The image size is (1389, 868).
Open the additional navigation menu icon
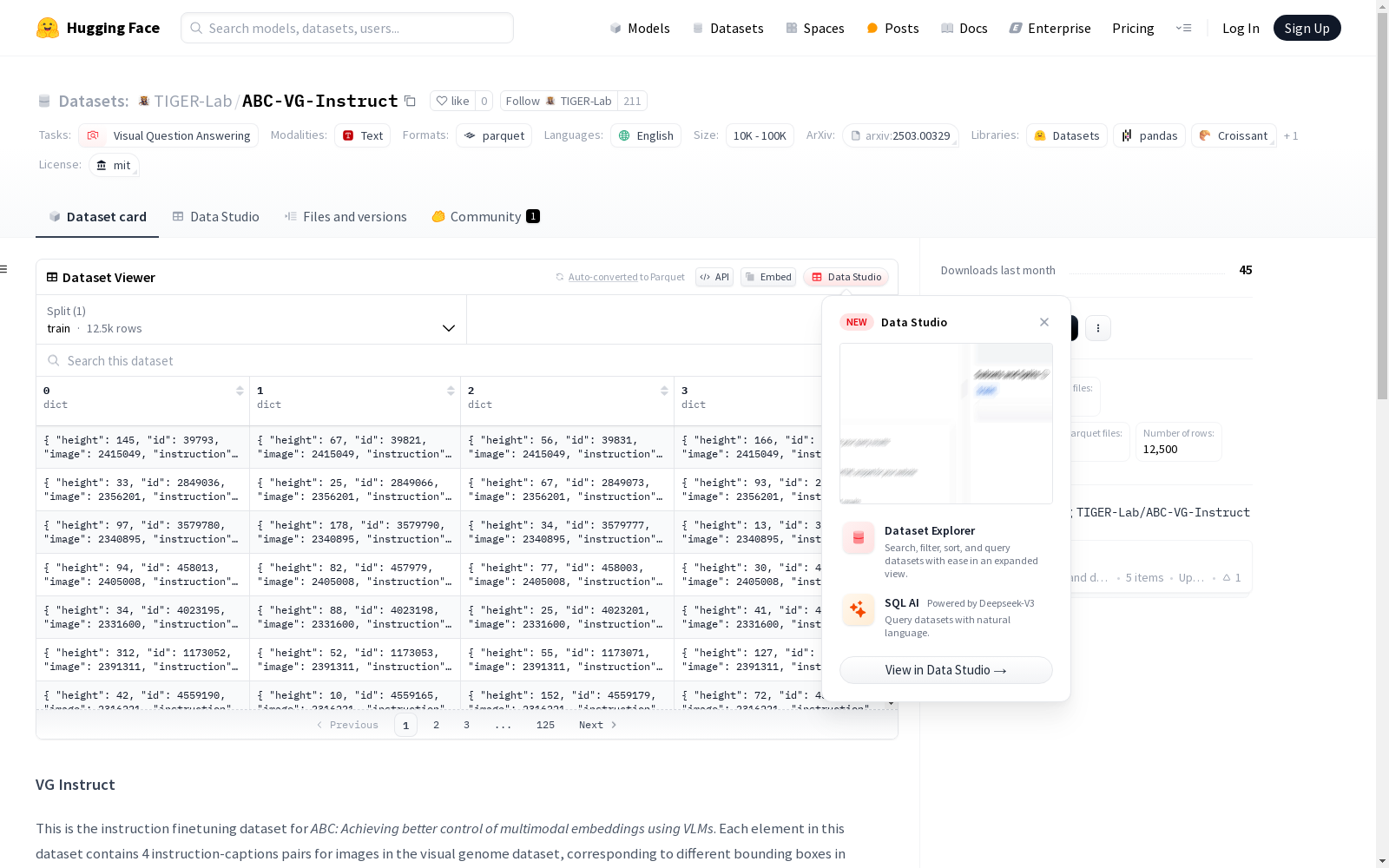[x=1184, y=28]
